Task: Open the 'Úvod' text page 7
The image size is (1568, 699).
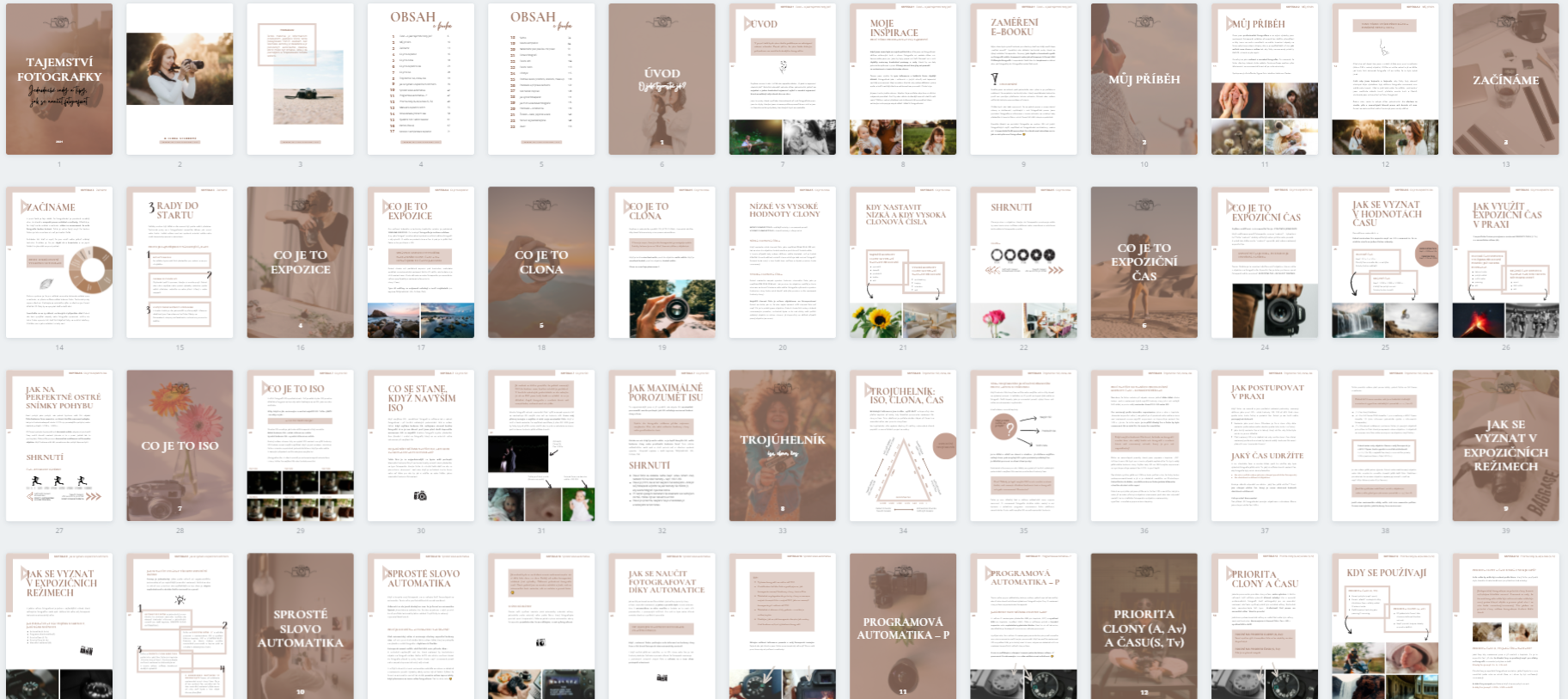Action: 783,79
